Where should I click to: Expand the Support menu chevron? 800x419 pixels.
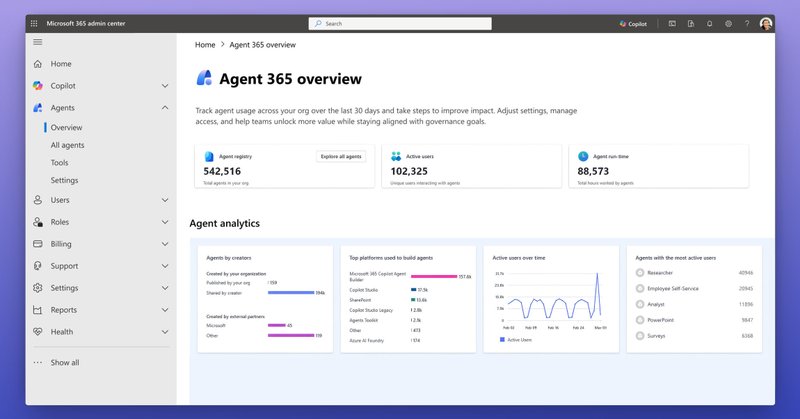tap(165, 266)
